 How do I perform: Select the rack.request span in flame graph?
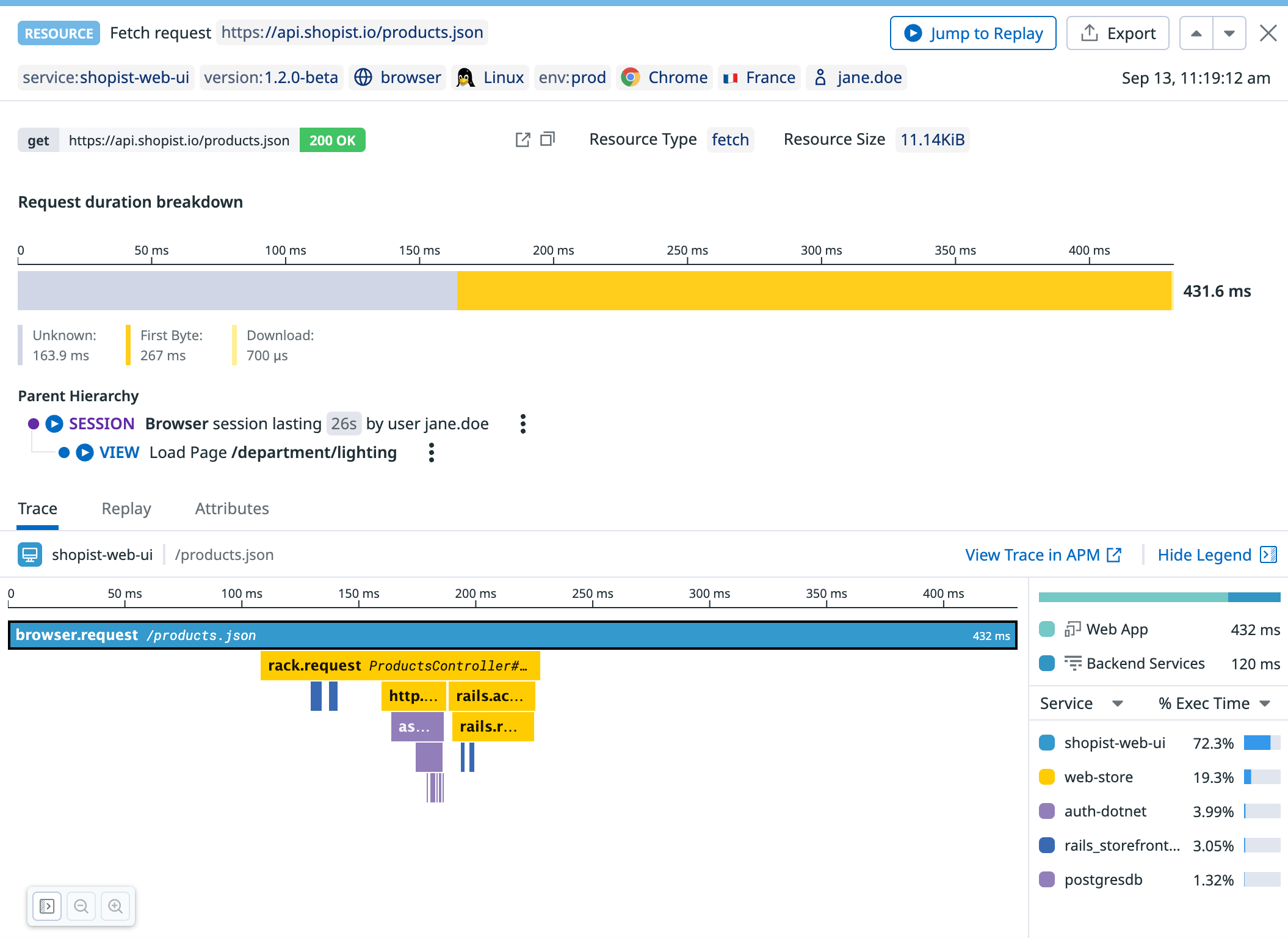coord(400,666)
